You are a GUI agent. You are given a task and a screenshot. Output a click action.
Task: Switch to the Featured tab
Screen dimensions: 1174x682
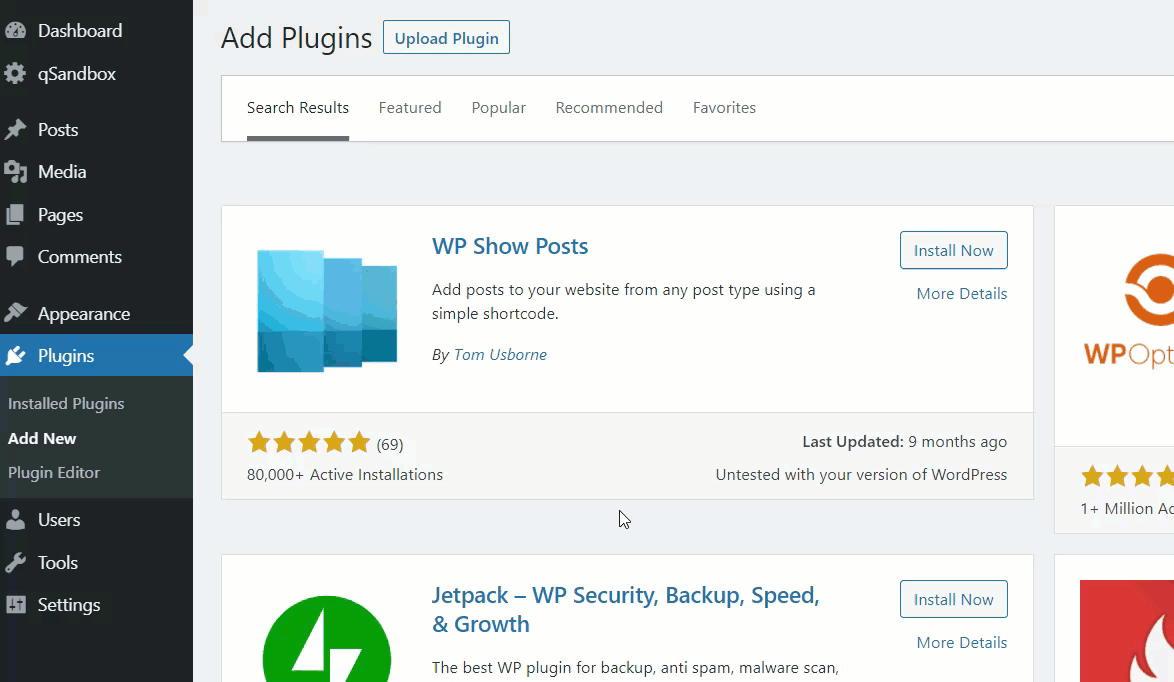pyautogui.click(x=410, y=108)
